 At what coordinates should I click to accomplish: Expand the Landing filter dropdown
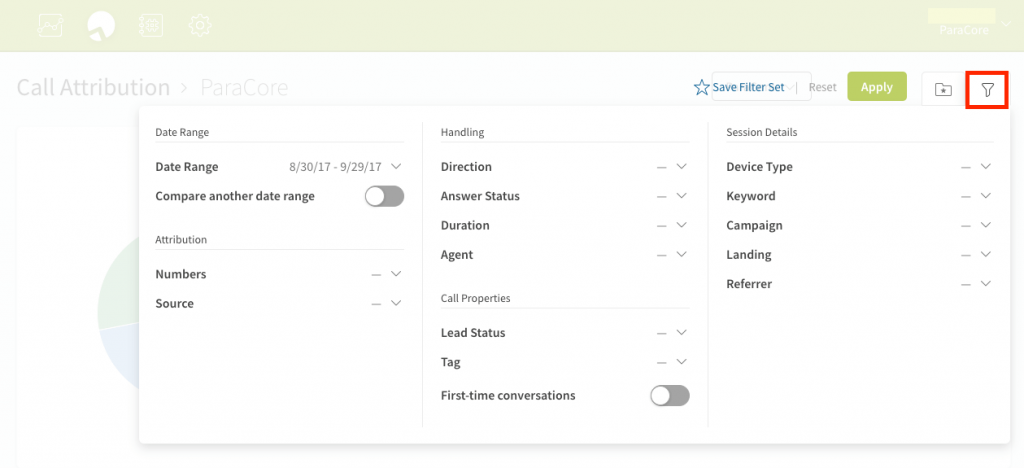coord(986,255)
